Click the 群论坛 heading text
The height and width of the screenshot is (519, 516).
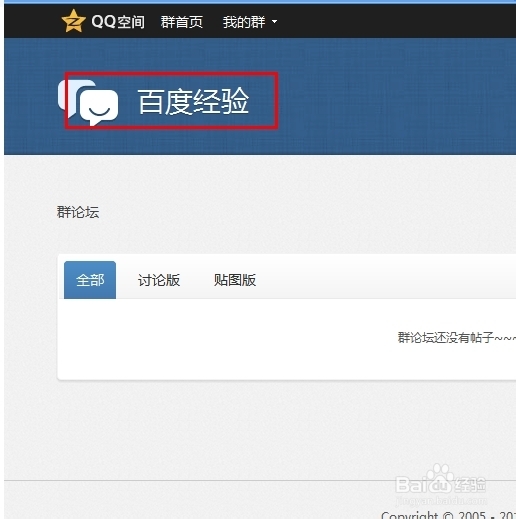(78, 212)
